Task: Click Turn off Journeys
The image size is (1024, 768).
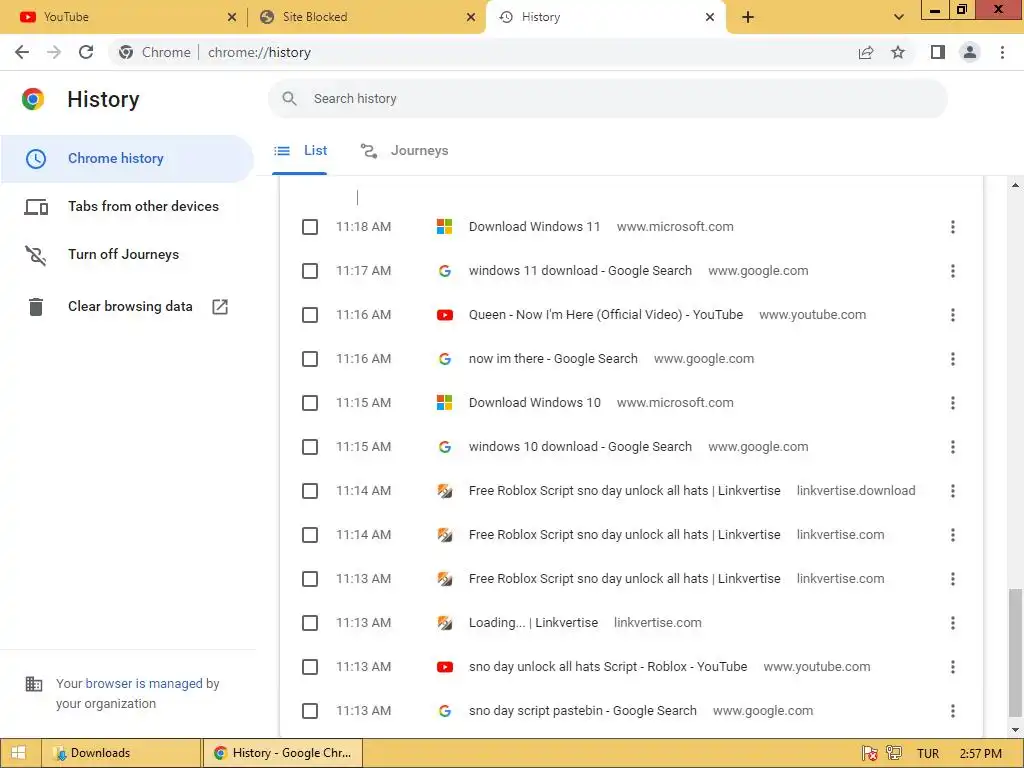Action: click(x=127, y=255)
